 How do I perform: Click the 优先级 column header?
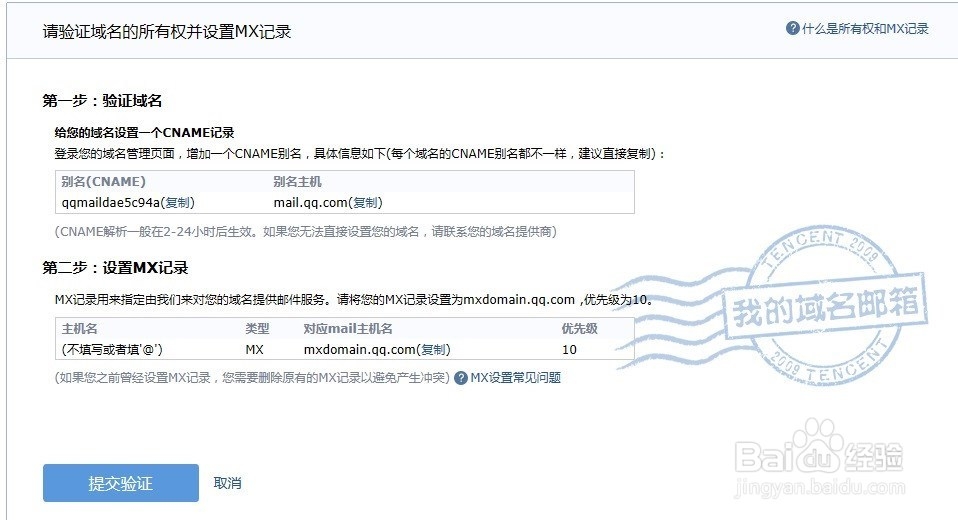pos(579,329)
